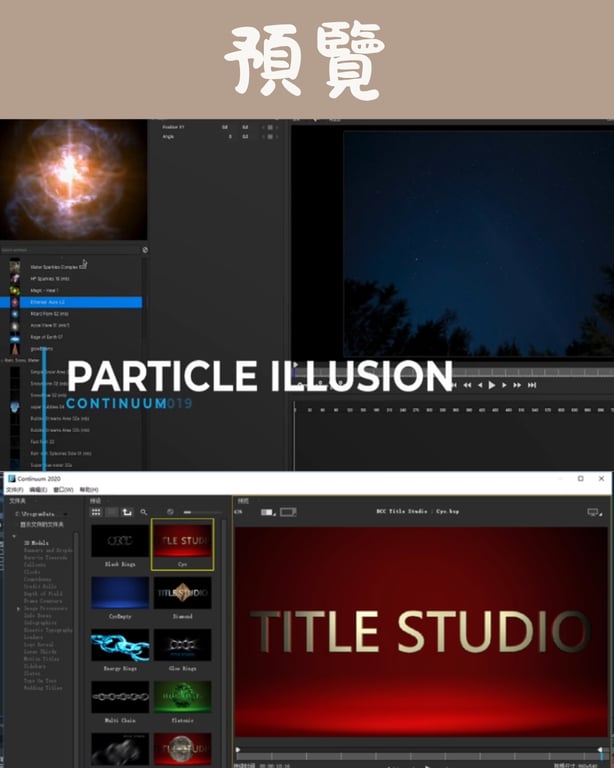This screenshot has height=768, width=614.
Task: Select the 3D Models folder
Action: [36, 543]
